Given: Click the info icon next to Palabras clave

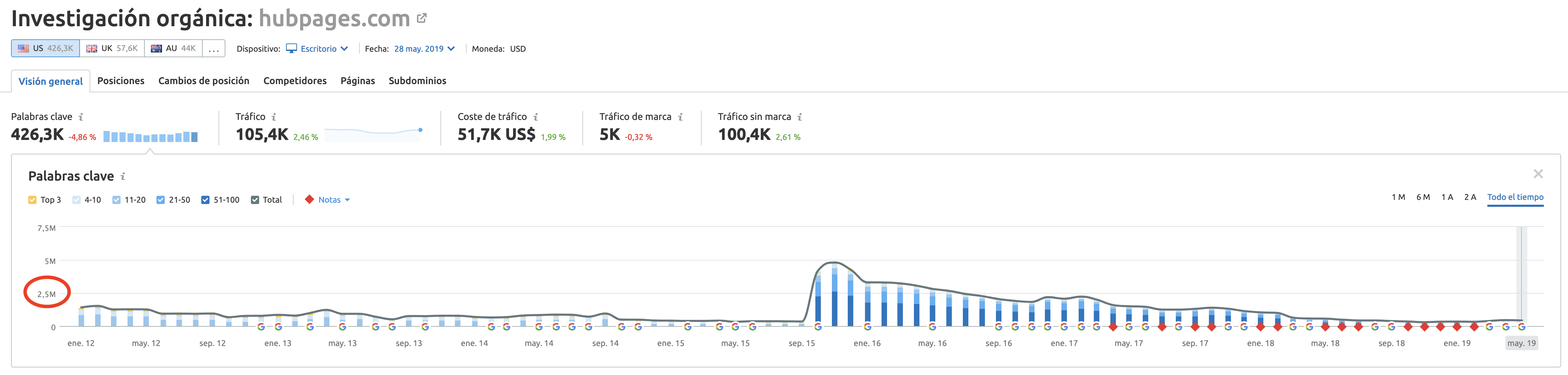Looking at the screenshot, I should [81, 116].
